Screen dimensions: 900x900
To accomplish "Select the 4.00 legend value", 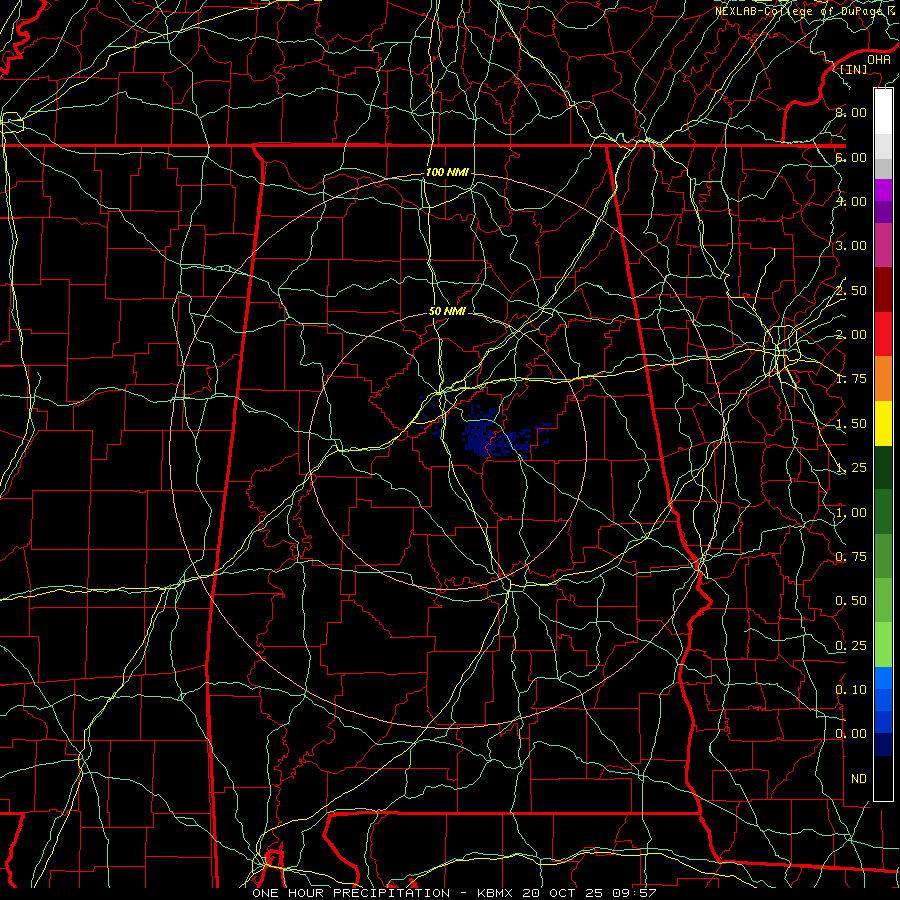I will [x=851, y=201].
